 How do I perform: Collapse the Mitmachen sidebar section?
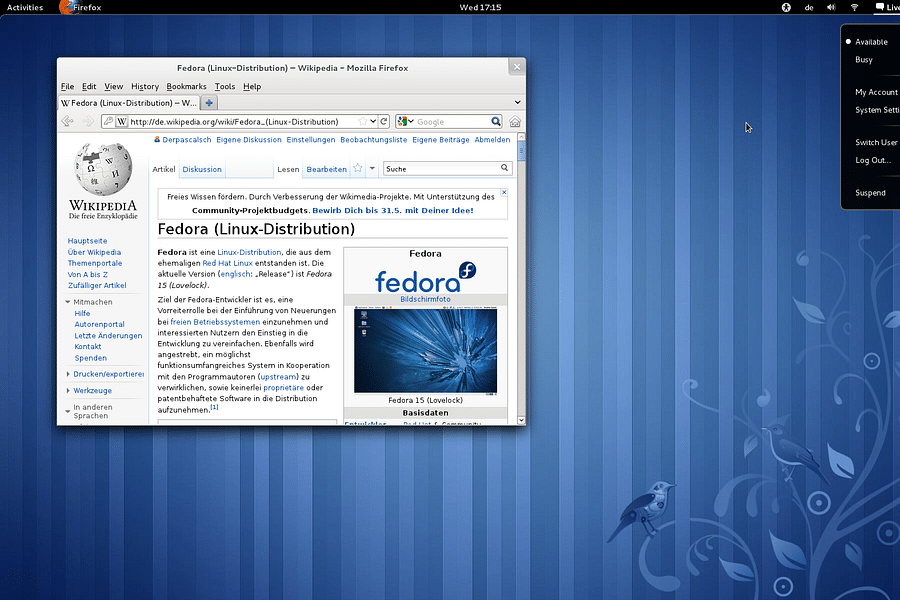66,301
